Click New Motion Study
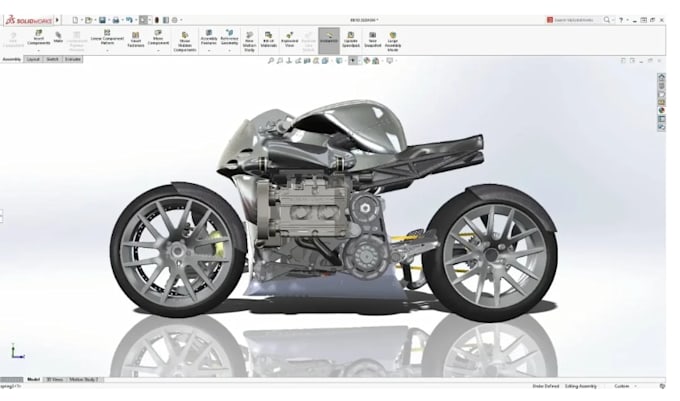Screen dimensions: 680x401 (x=249, y=41)
